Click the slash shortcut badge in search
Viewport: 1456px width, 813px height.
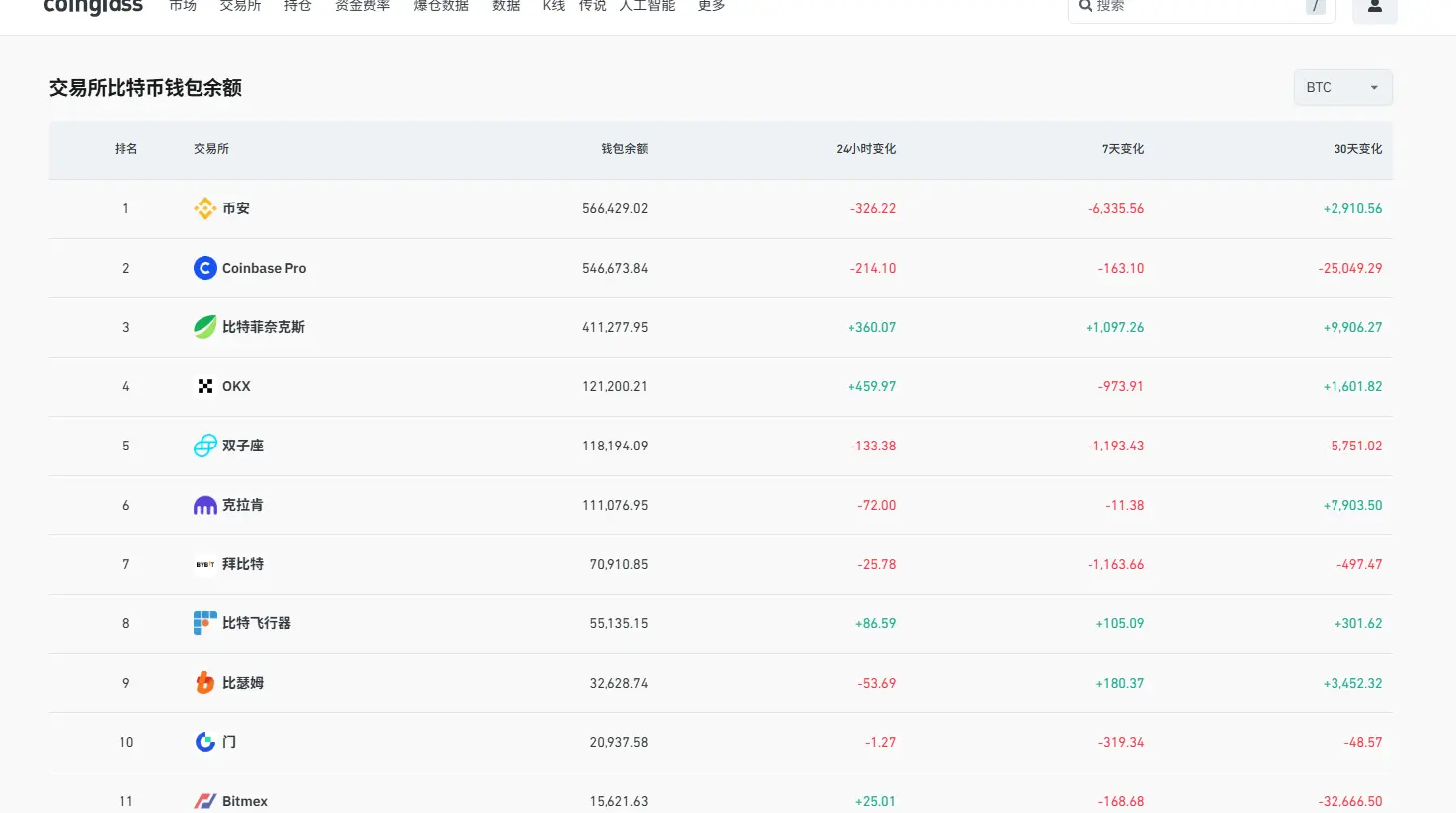coord(1316,6)
